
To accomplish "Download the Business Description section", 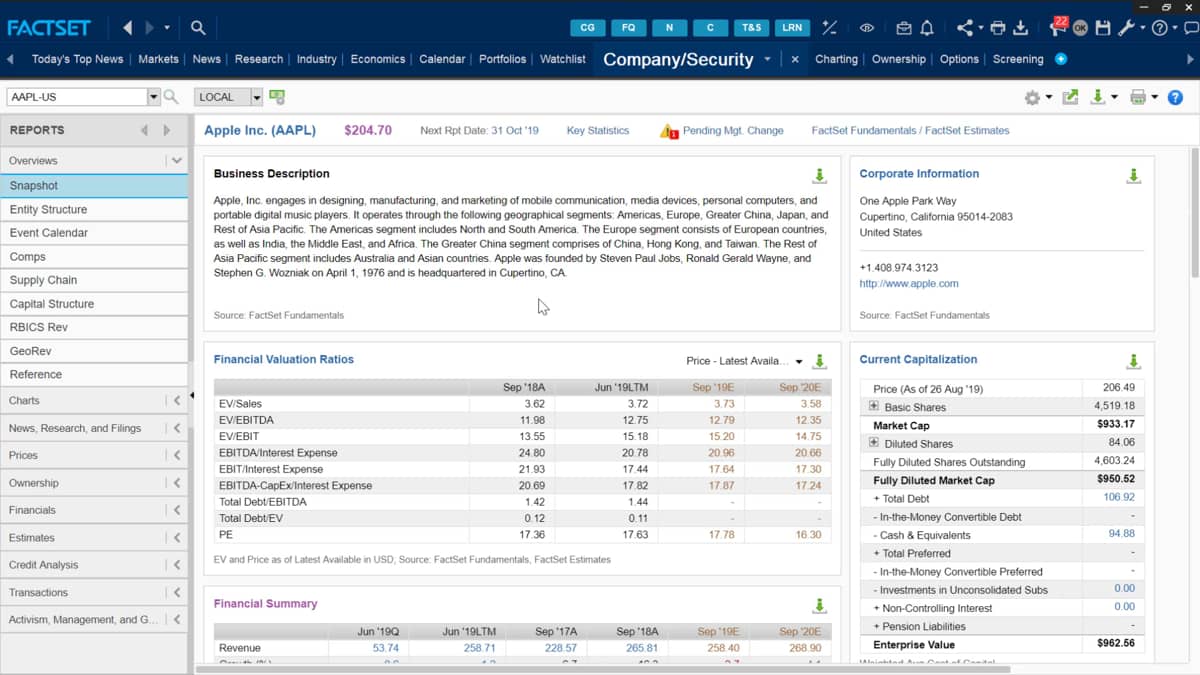I will pyautogui.click(x=819, y=176).
